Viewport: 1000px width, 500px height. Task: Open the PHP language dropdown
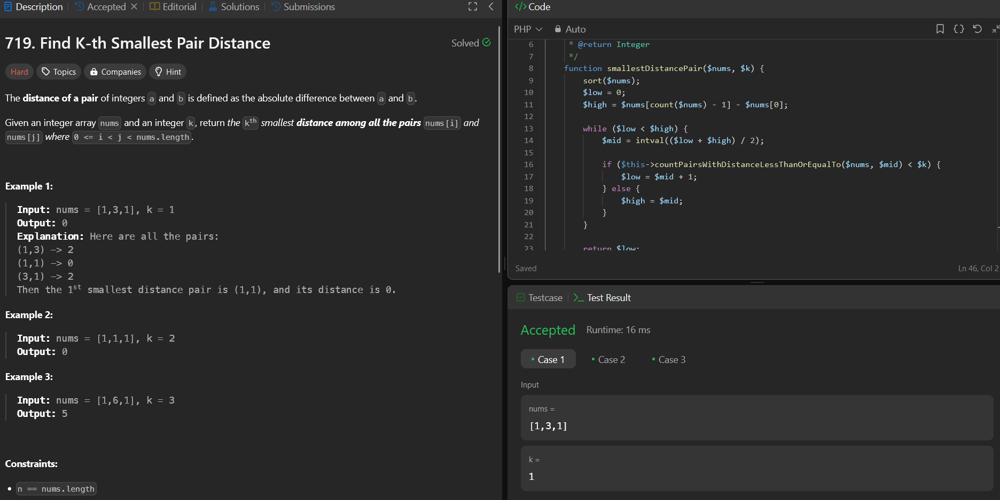pos(528,29)
